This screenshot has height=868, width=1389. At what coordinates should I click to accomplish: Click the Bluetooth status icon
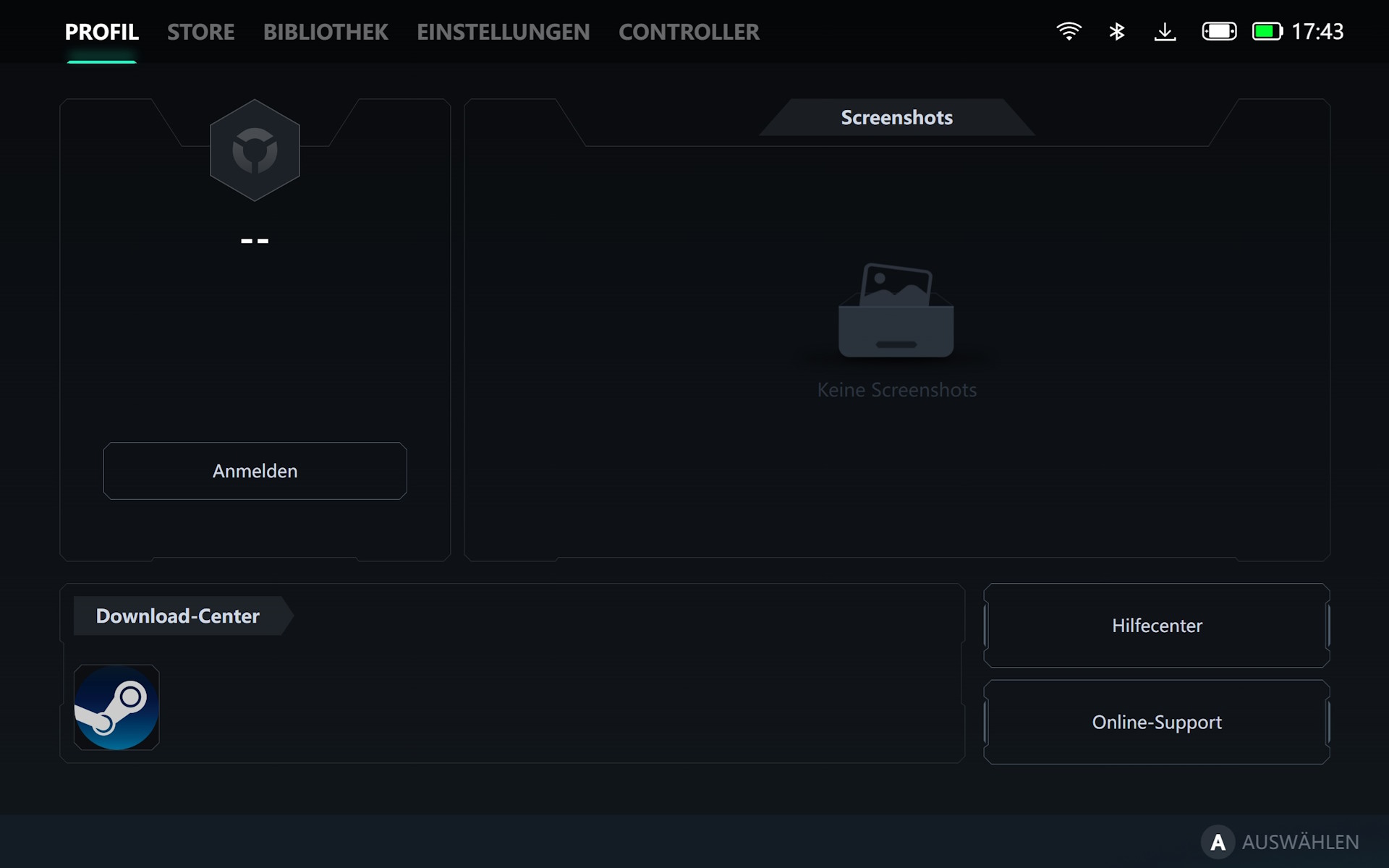point(1117,31)
